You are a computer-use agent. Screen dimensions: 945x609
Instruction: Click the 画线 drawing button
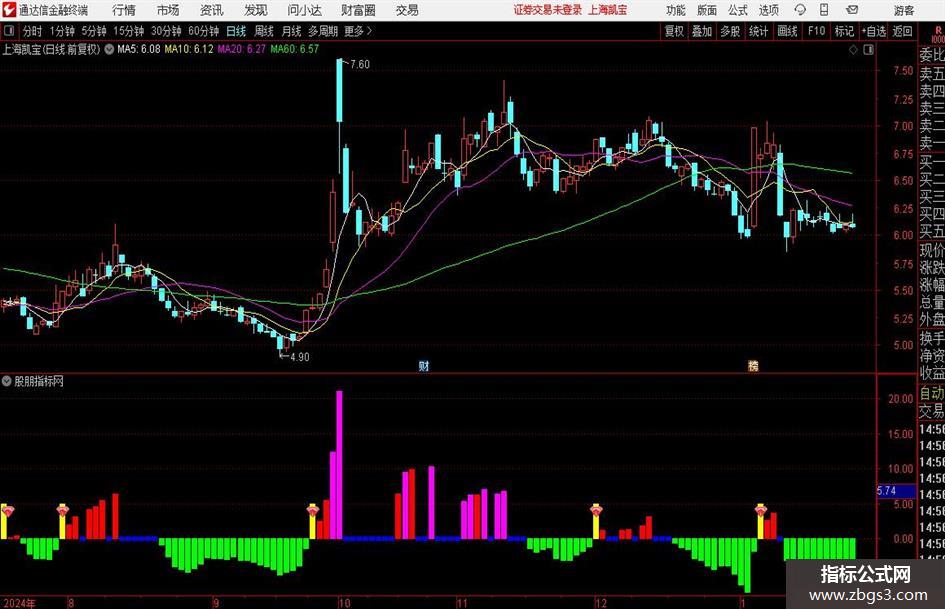(787, 31)
